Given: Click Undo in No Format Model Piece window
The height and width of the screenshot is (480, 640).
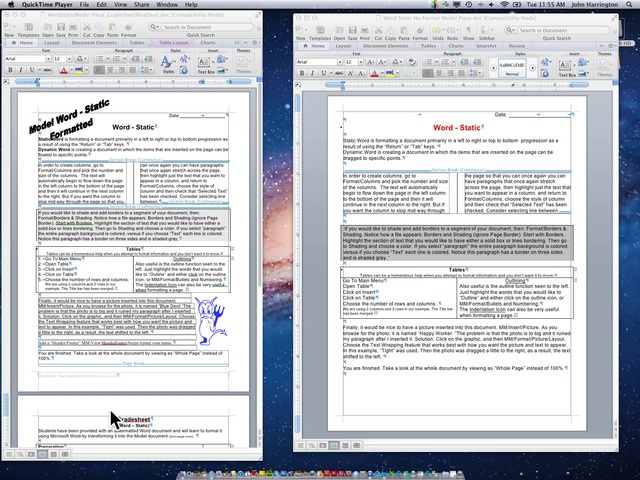Looking at the screenshot, I should coord(438,30).
